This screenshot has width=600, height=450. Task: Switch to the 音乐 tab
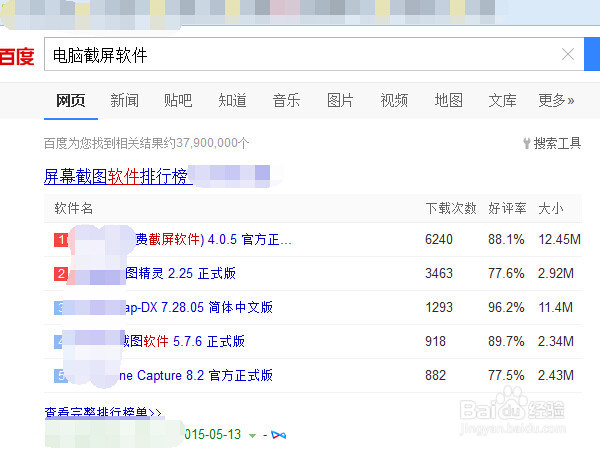(x=286, y=101)
